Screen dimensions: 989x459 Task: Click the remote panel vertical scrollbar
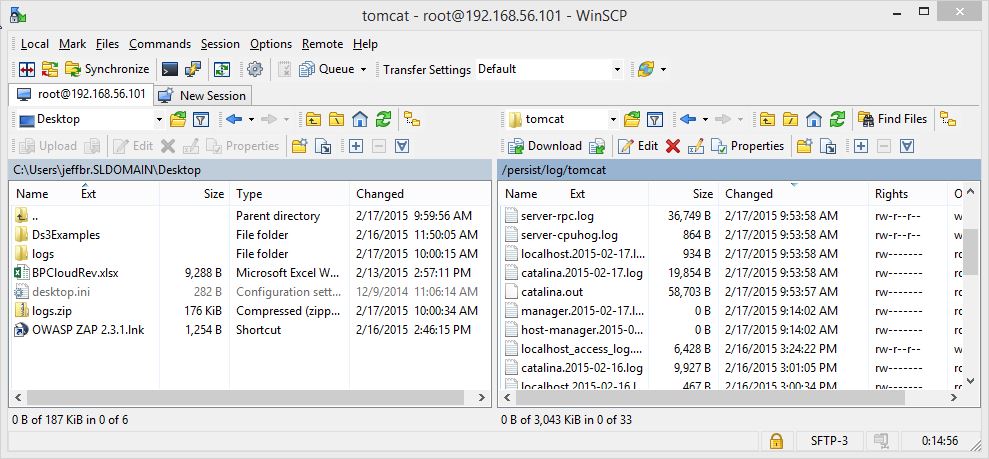[969, 250]
